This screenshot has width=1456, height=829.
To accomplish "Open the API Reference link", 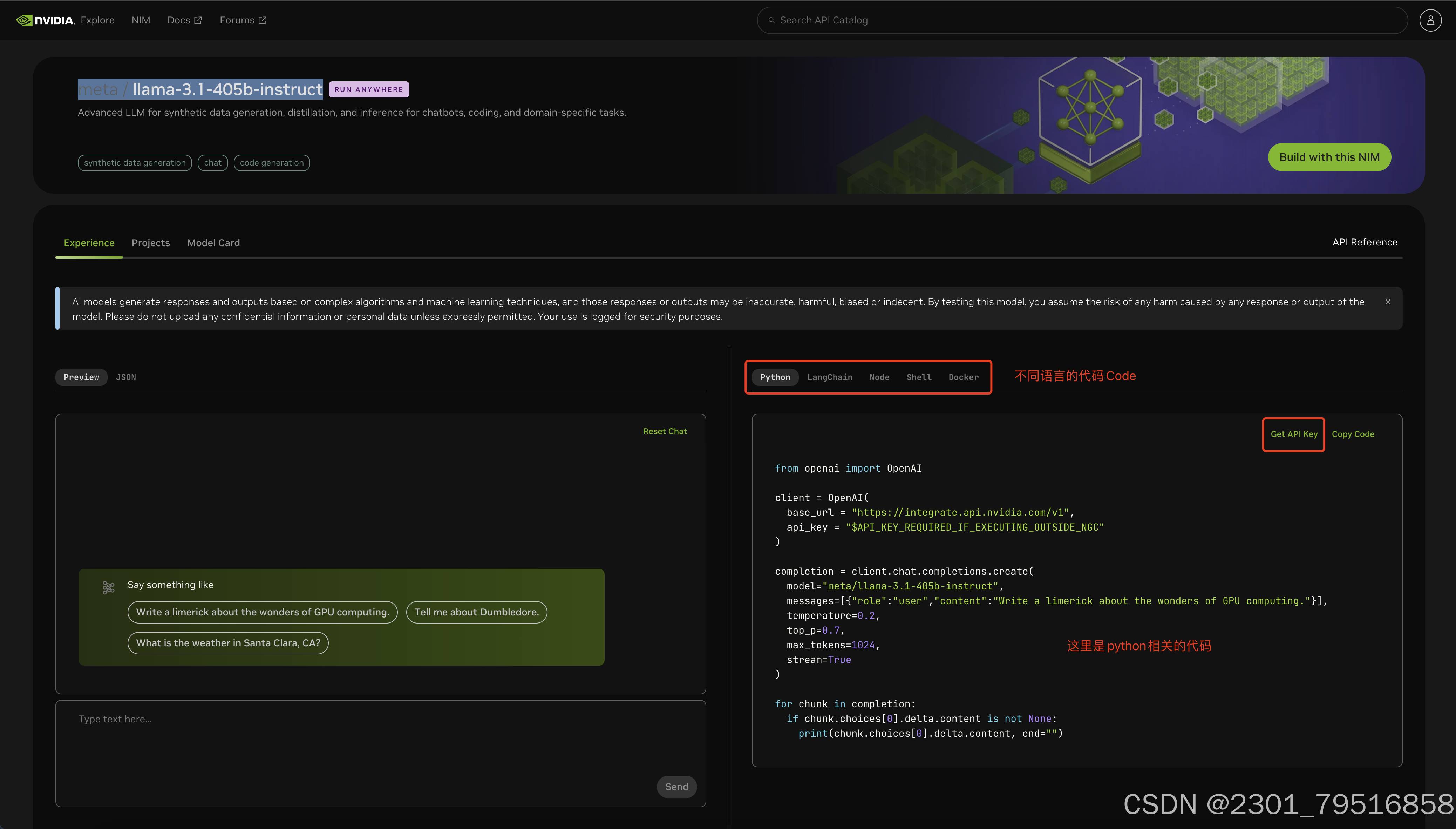I will pyautogui.click(x=1365, y=243).
